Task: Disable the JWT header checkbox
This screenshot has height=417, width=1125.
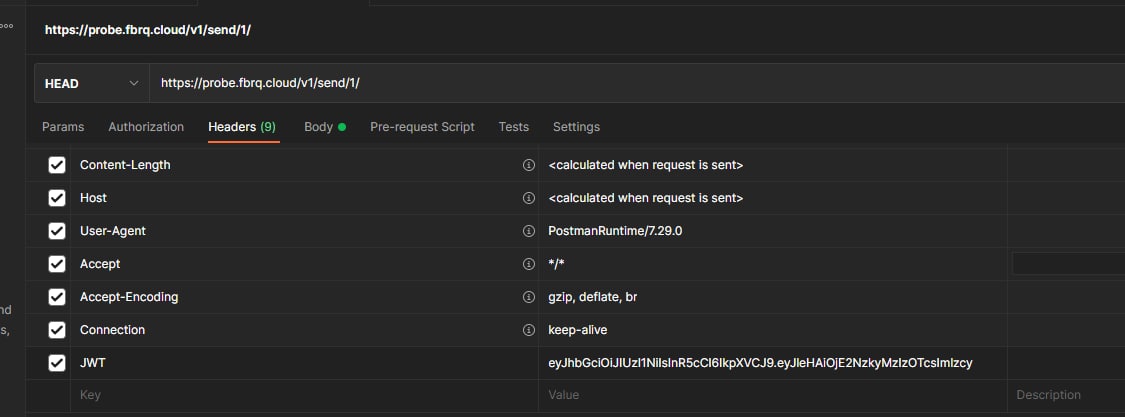Action: (x=57, y=363)
